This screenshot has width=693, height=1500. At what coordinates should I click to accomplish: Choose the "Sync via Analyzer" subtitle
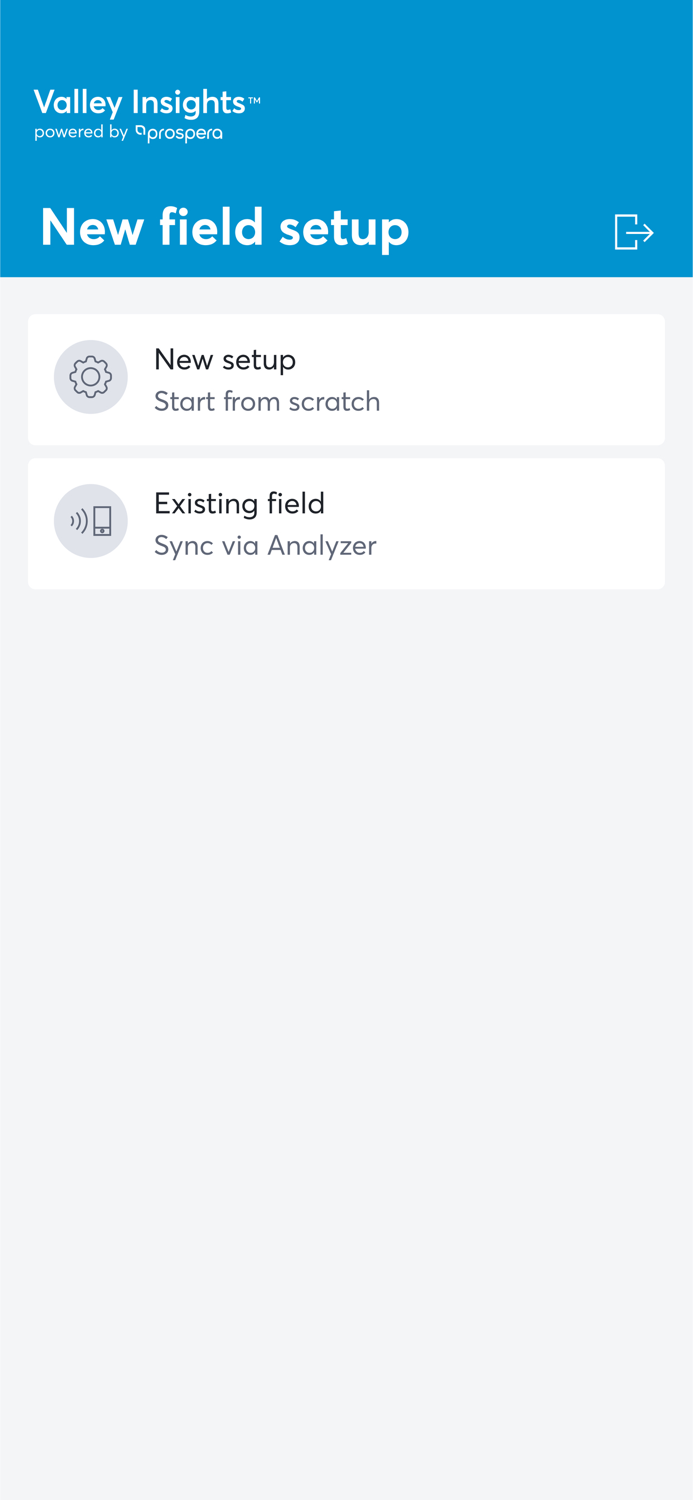coord(265,546)
